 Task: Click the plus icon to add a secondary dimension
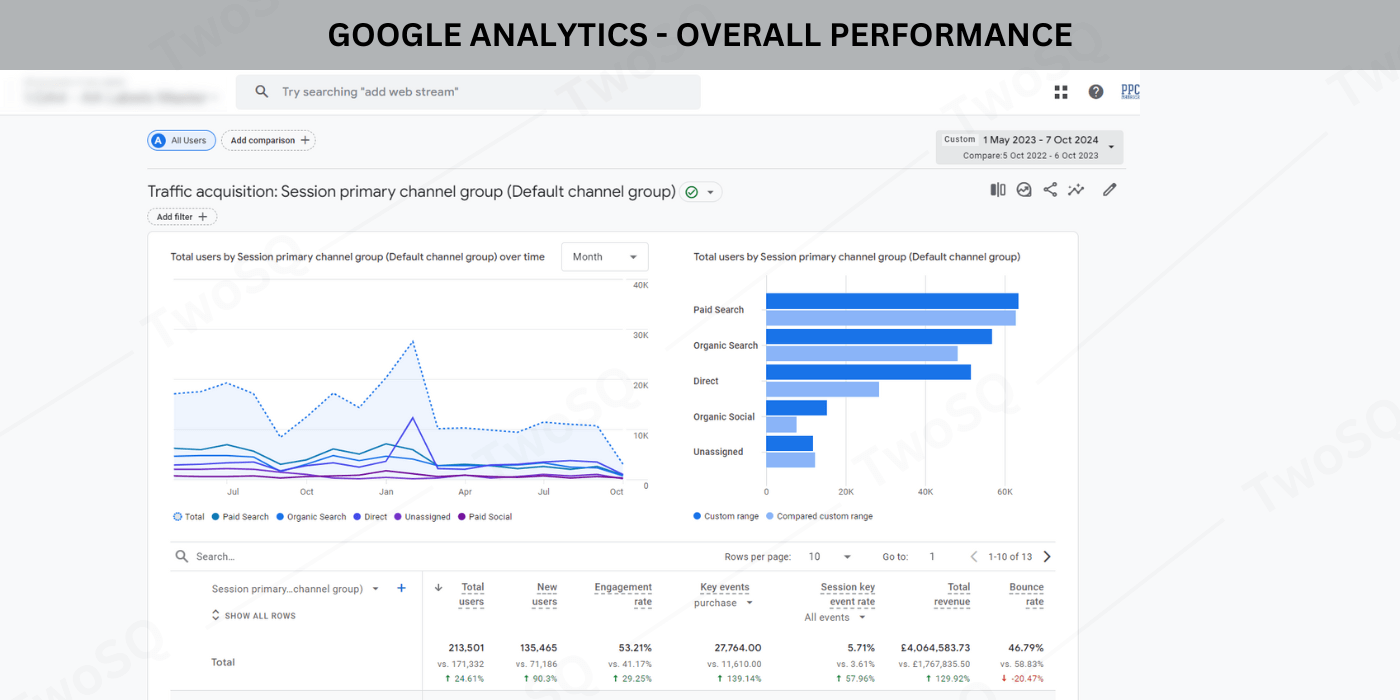(x=401, y=589)
